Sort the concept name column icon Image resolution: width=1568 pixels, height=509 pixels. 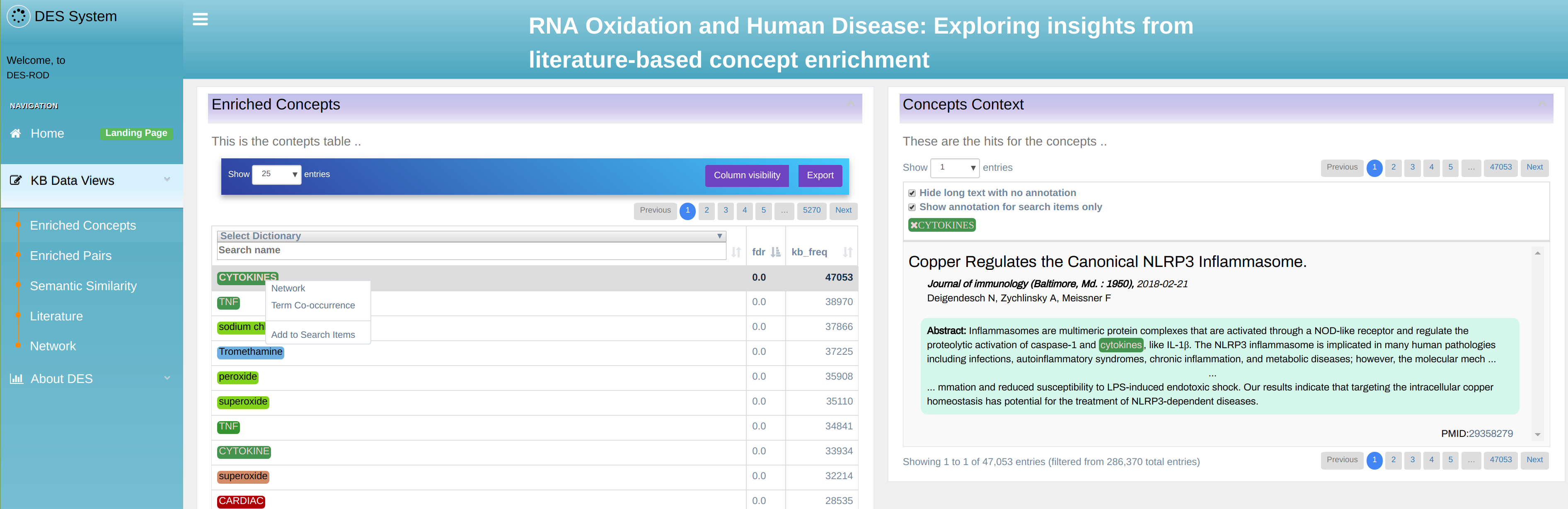tap(736, 252)
